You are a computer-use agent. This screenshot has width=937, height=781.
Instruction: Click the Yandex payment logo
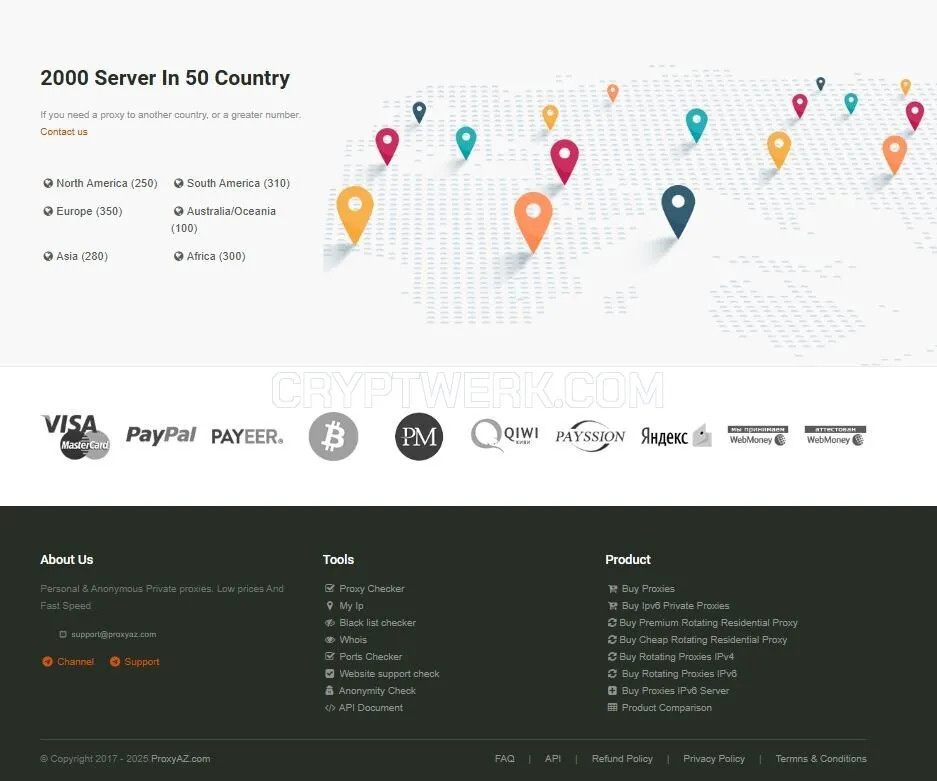[x=676, y=436]
